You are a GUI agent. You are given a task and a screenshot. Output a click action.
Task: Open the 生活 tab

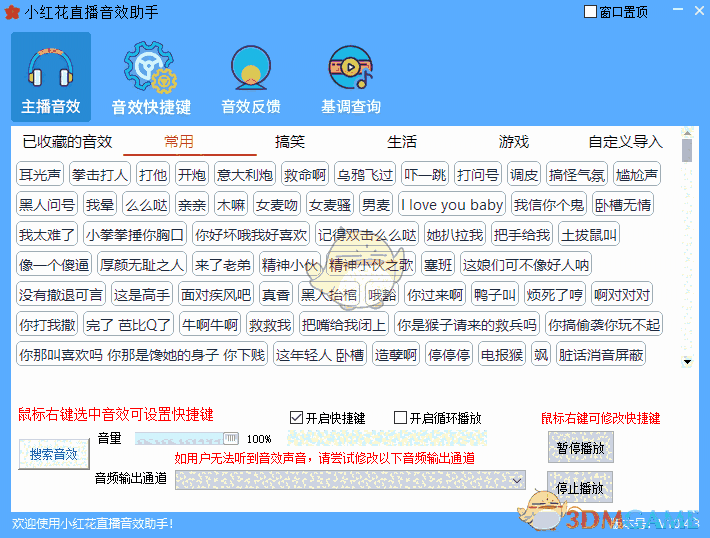pyautogui.click(x=402, y=142)
